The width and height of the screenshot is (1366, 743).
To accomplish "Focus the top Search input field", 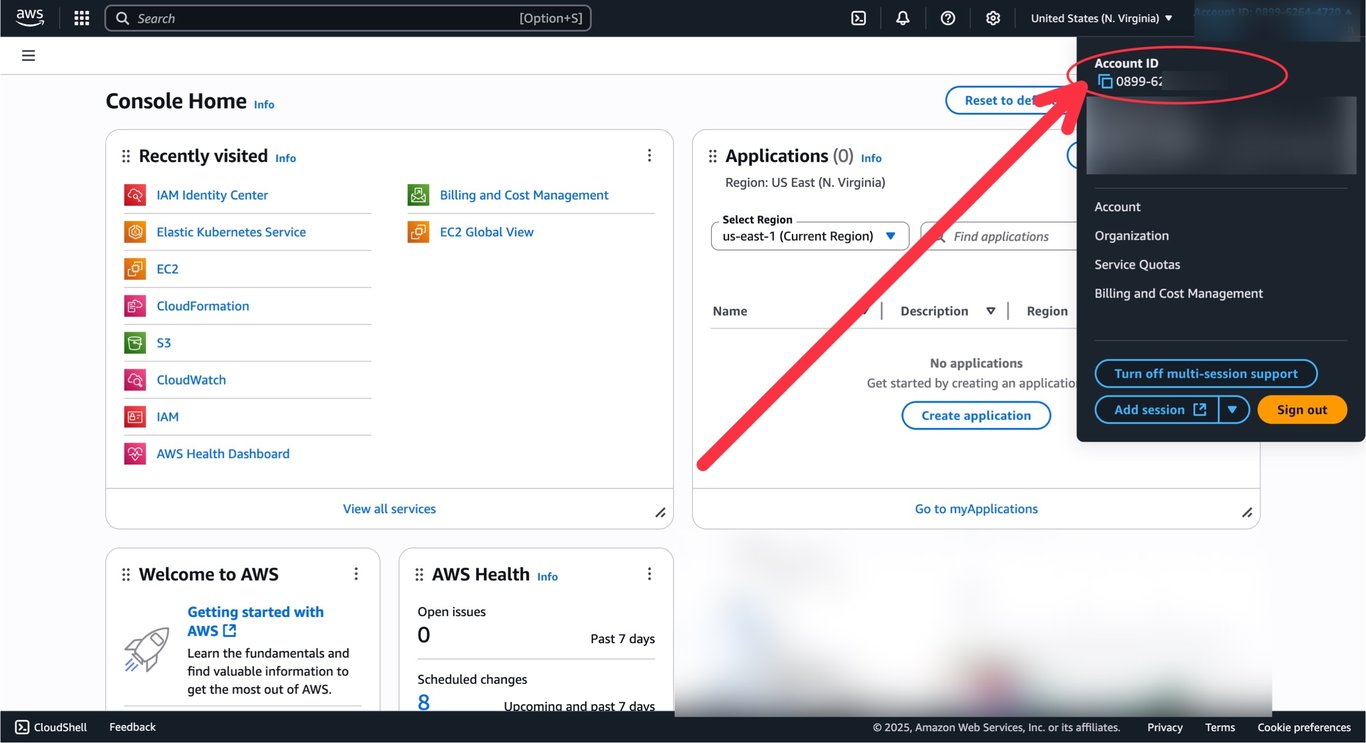I will [x=348, y=18].
